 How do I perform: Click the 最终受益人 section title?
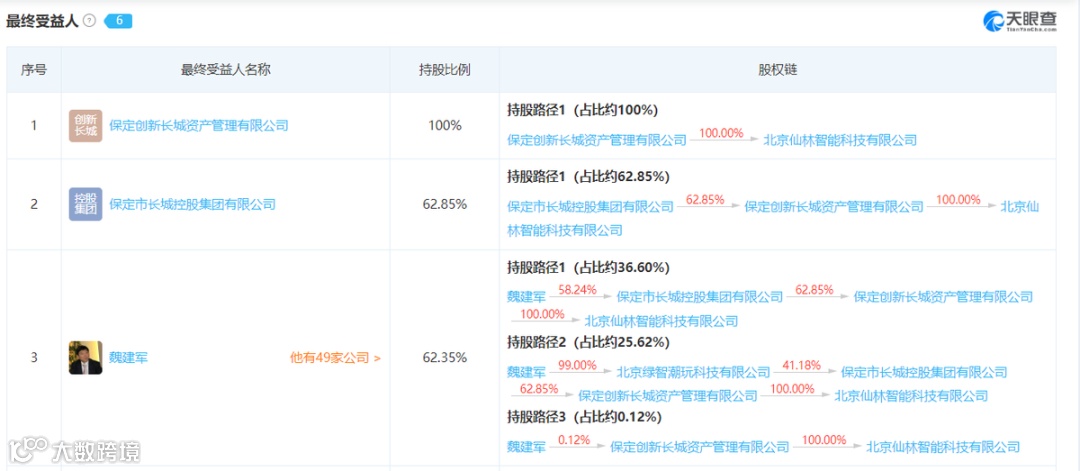[43, 21]
